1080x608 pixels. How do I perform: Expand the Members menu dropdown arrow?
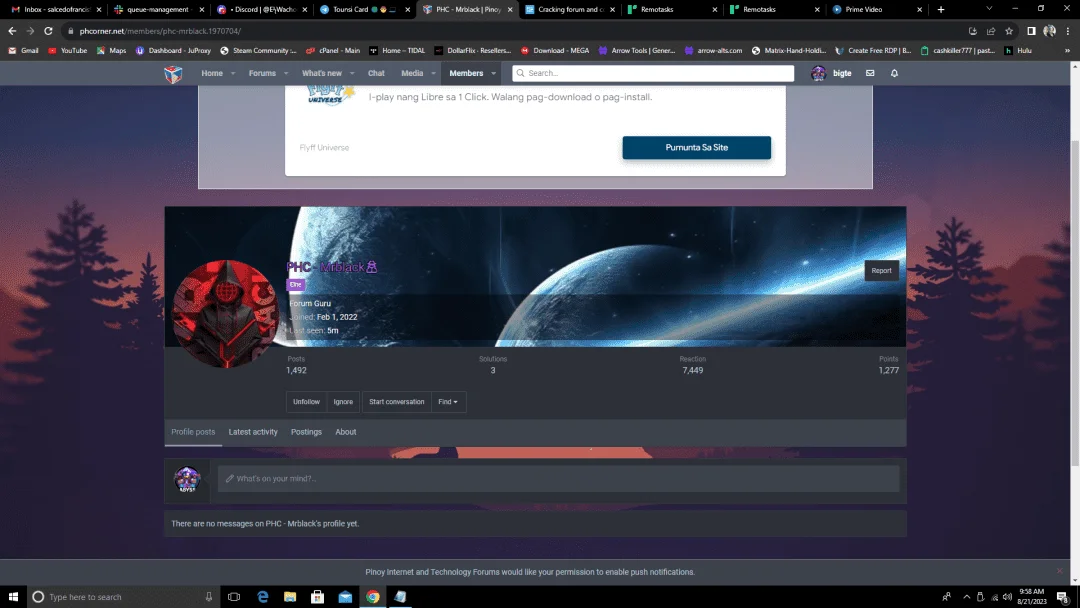(493, 74)
